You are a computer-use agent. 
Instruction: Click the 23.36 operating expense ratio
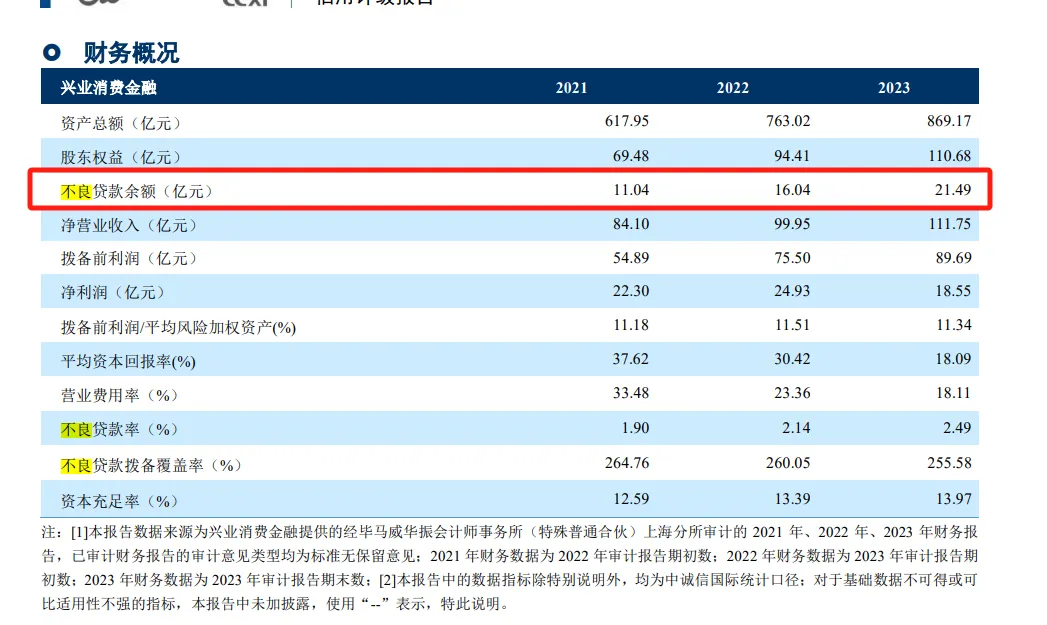tap(792, 393)
